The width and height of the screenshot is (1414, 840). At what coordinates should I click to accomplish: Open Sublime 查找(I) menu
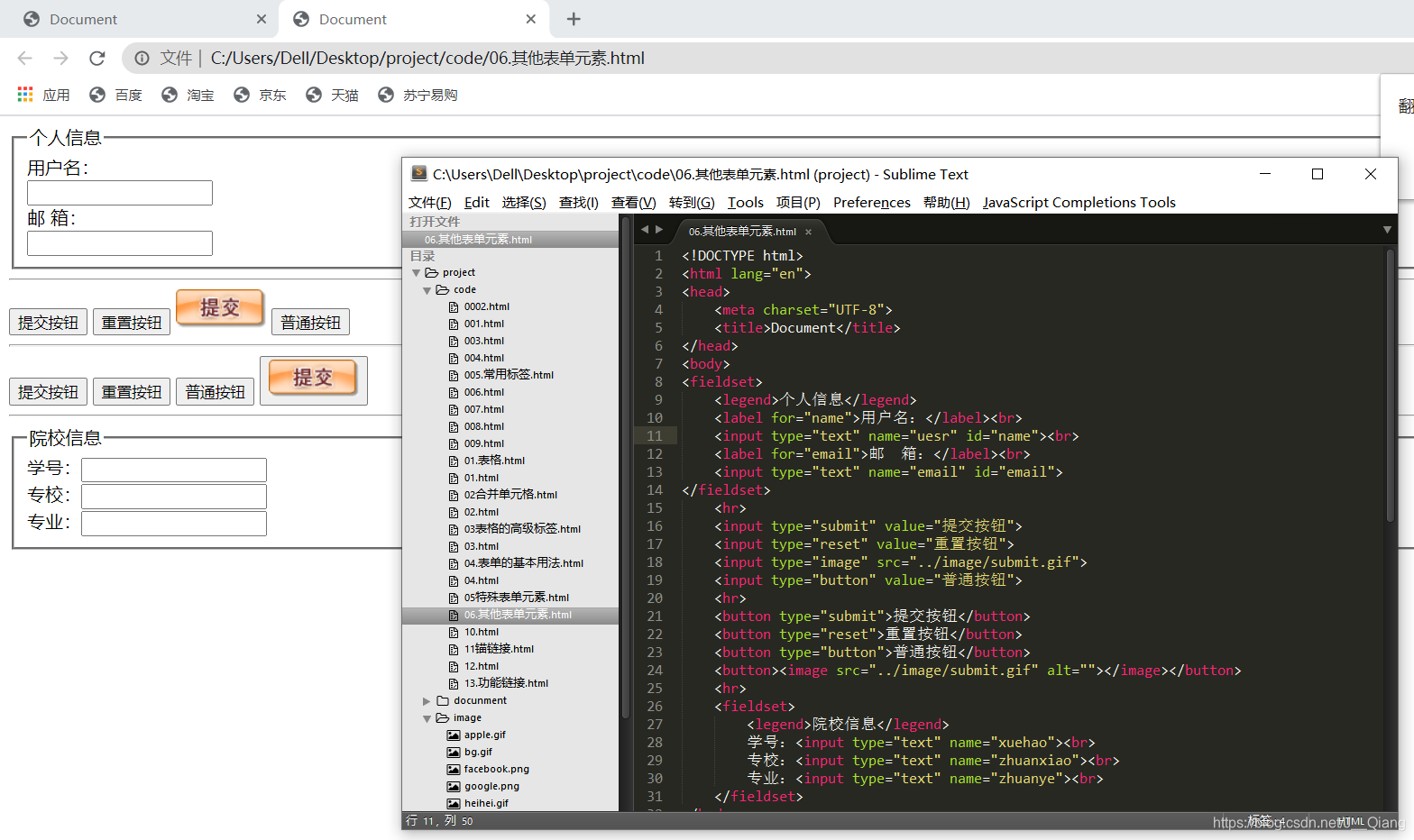pyautogui.click(x=579, y=203)
